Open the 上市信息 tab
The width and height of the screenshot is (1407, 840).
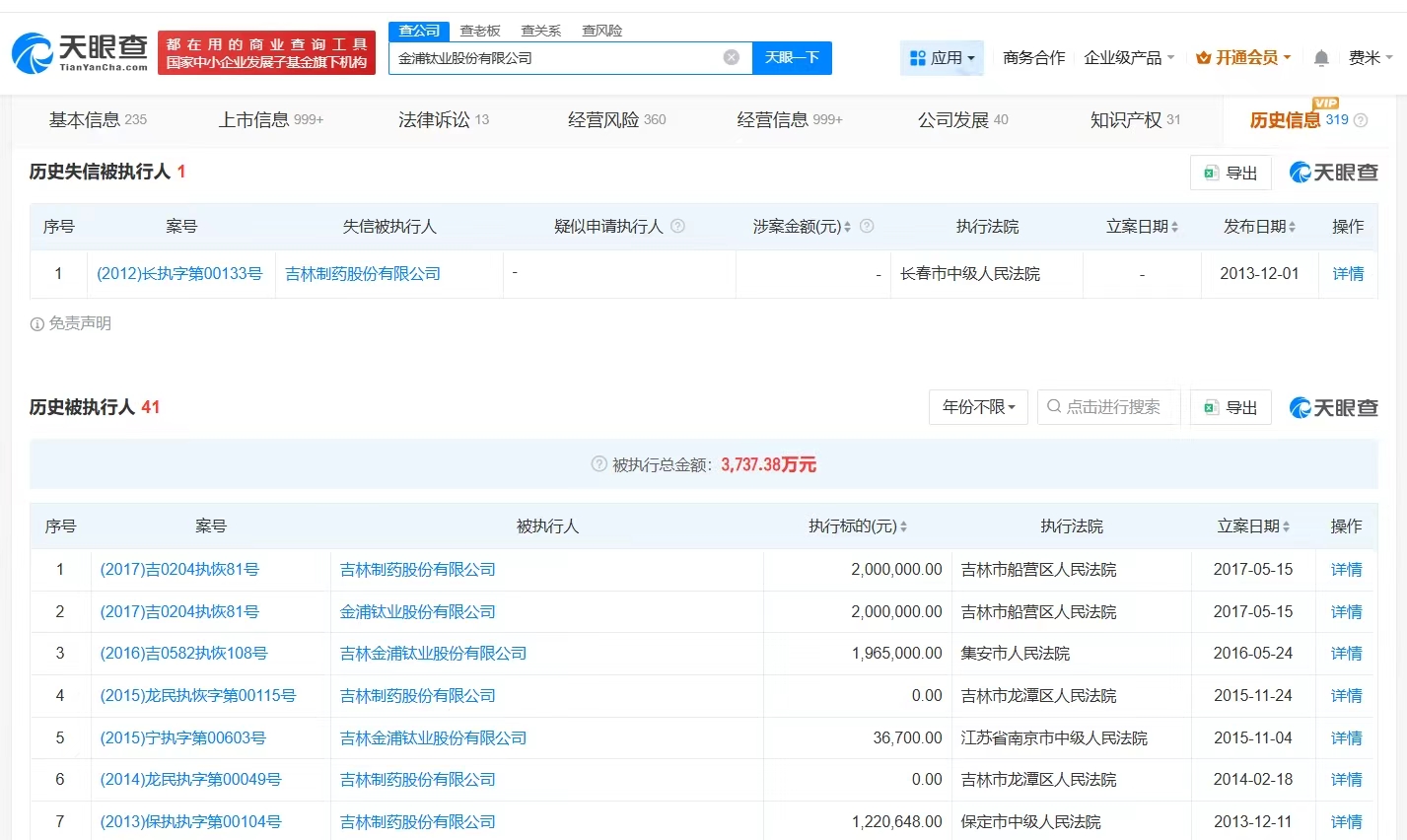(x=271, y=119)
